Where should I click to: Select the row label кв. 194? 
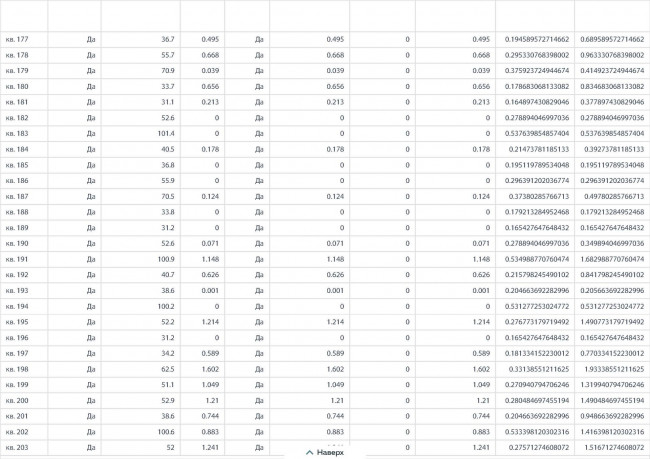17,306
